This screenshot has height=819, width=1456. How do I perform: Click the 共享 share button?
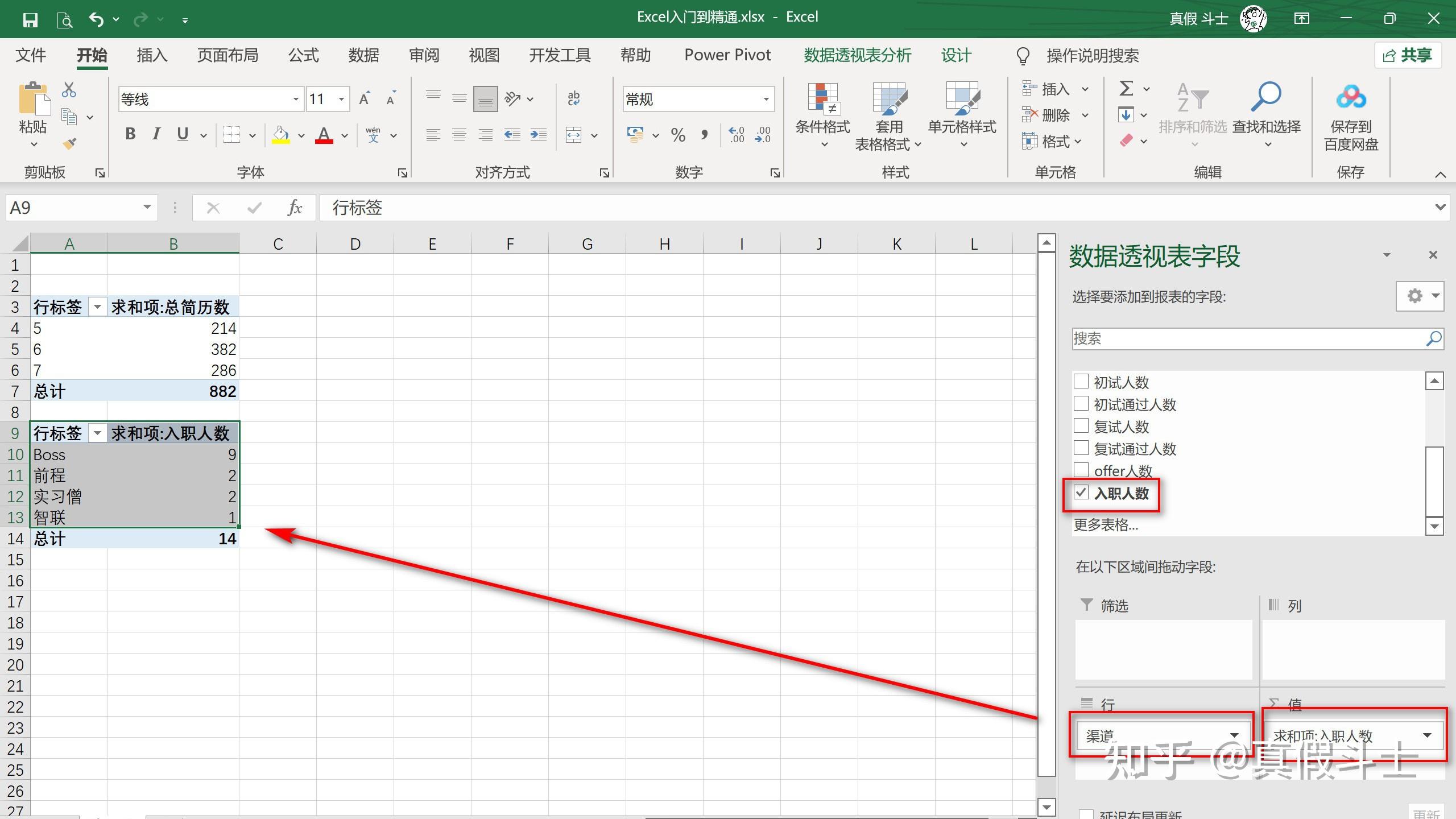tap(1408, 55)
